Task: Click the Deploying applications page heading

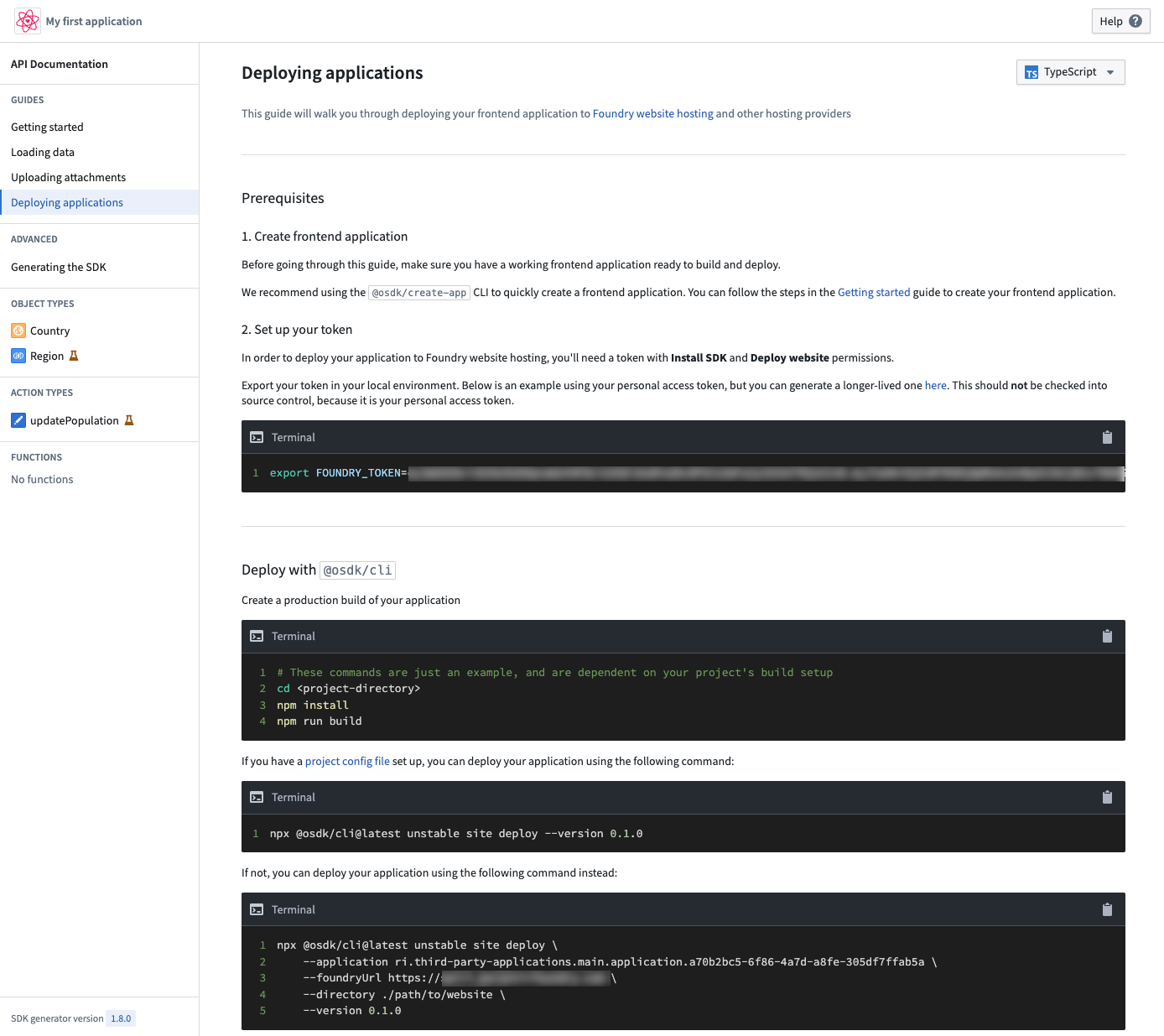Action: coord(332,73)
